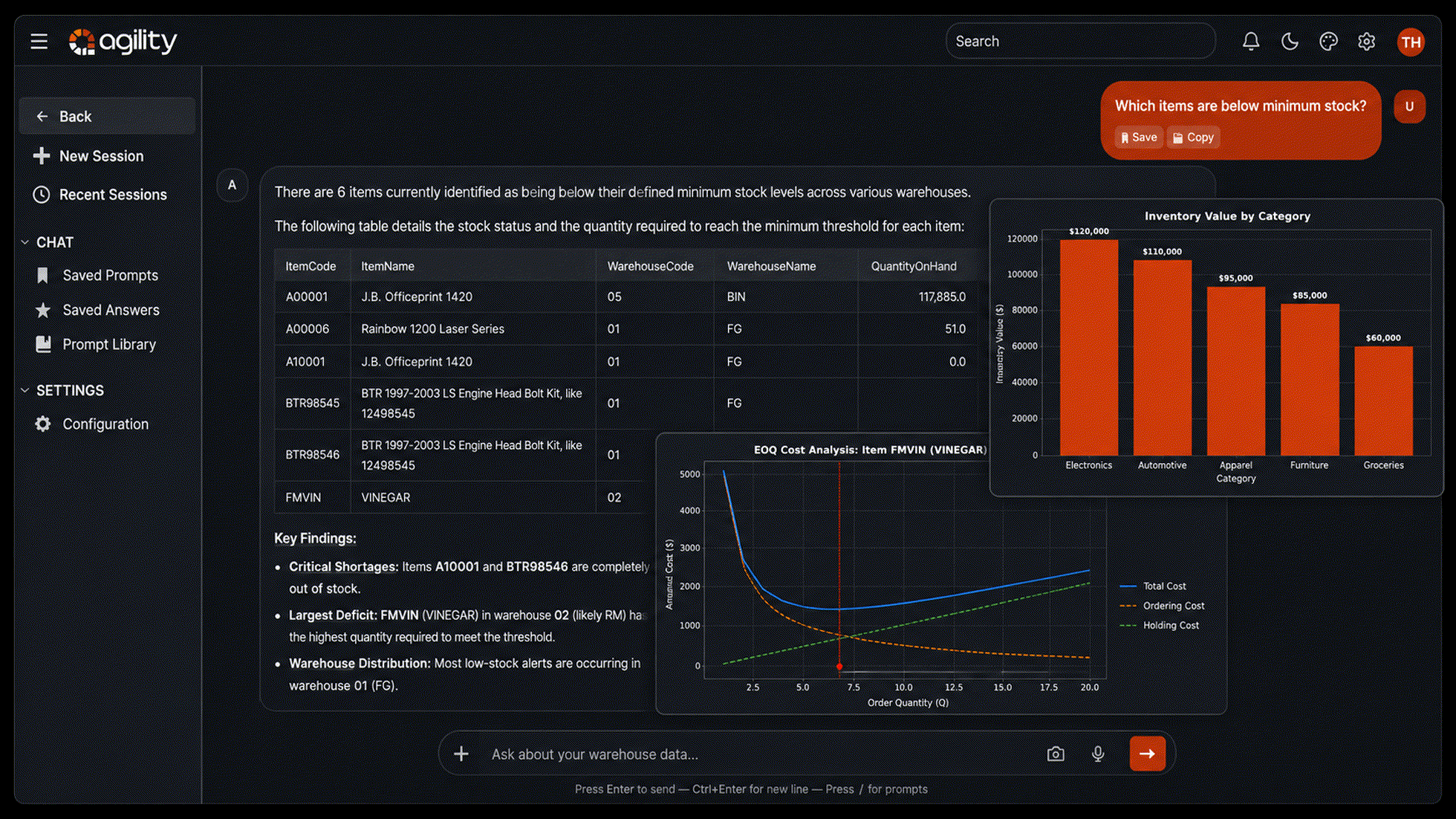
Task: Open the settings gear in the top bar
Action: pos(1366,42)
